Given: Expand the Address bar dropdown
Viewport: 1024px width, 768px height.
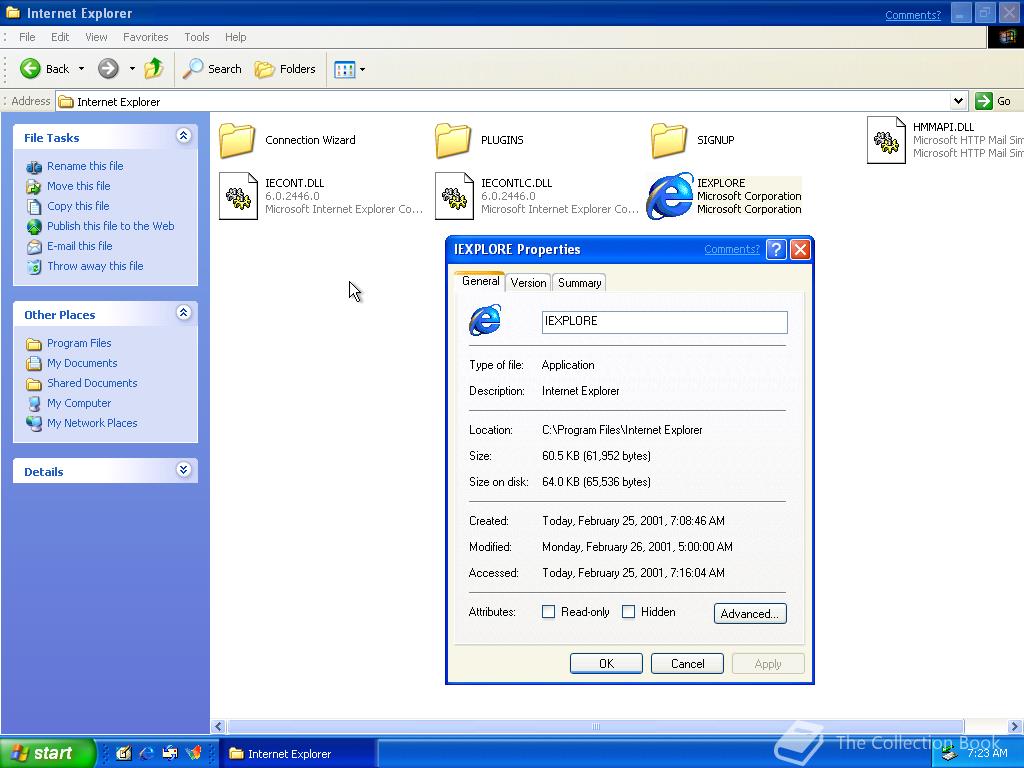Looking at the screenshot, I should [x=958, y=101].
